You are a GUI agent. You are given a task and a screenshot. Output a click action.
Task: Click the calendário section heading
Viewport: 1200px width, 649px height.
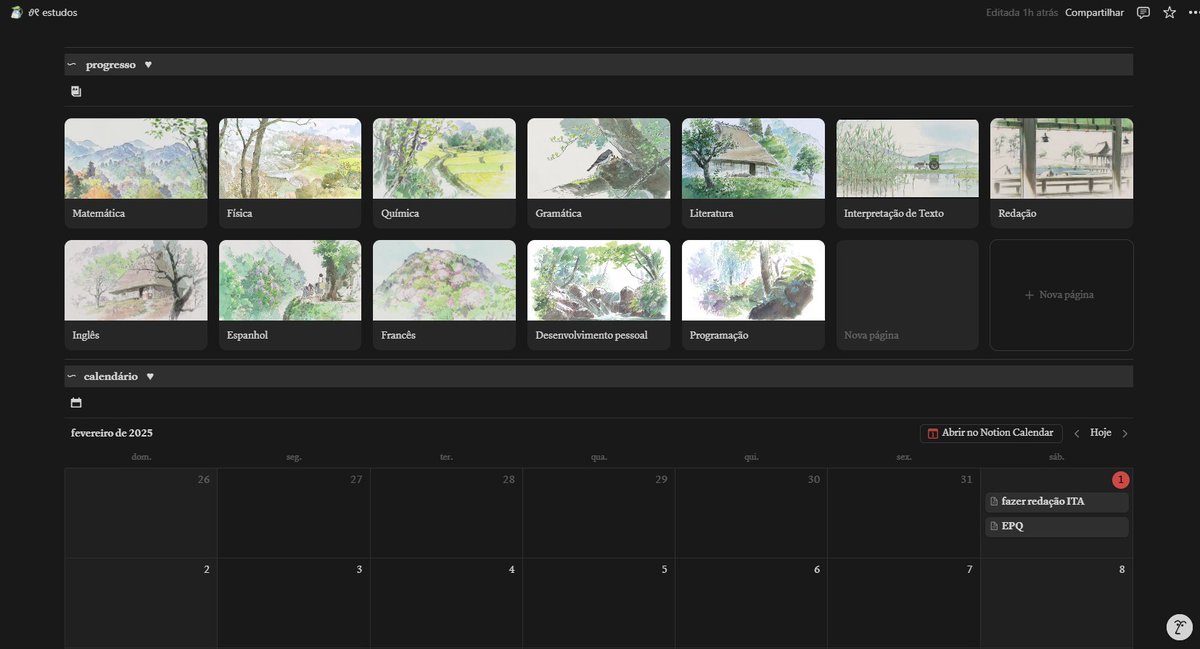click(x=111, y=377)
